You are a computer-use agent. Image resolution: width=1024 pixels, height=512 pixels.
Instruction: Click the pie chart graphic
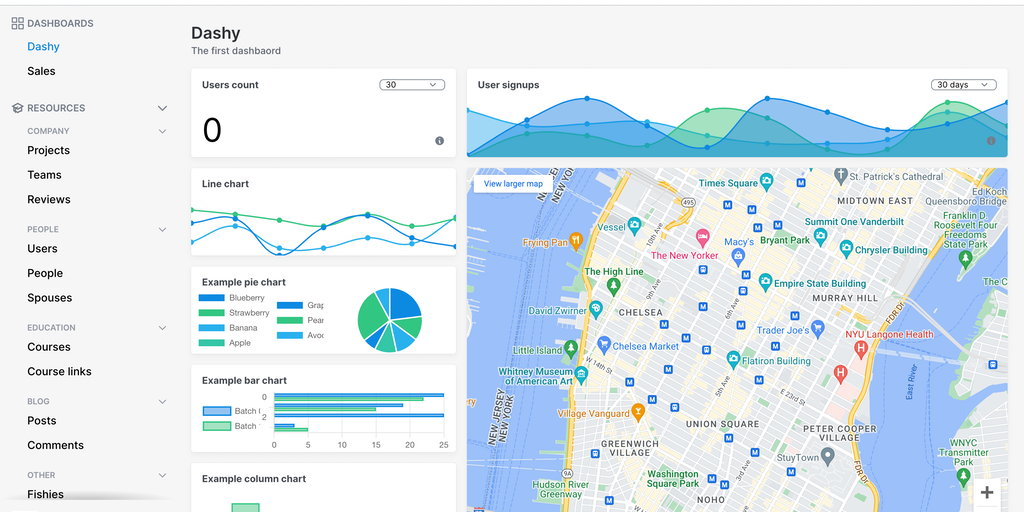pyautogui.click(x=390, y=320)
